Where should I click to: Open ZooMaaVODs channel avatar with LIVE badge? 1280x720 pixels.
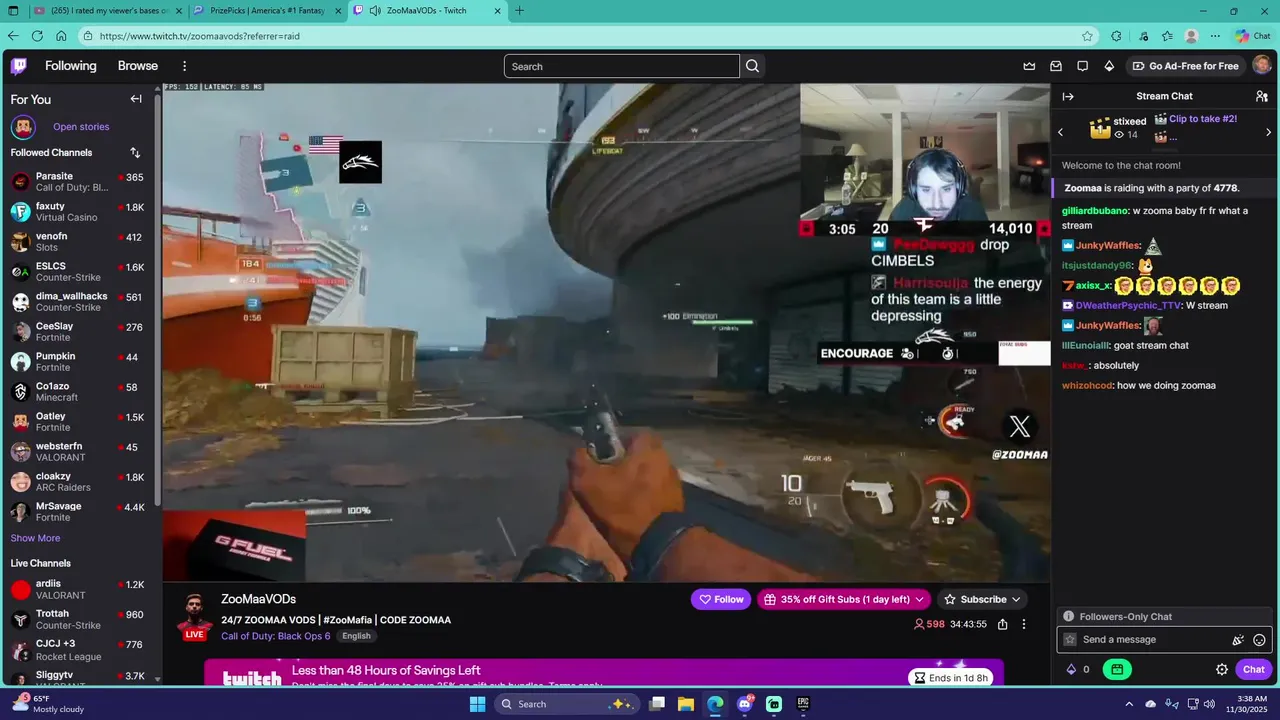point(195,617)
